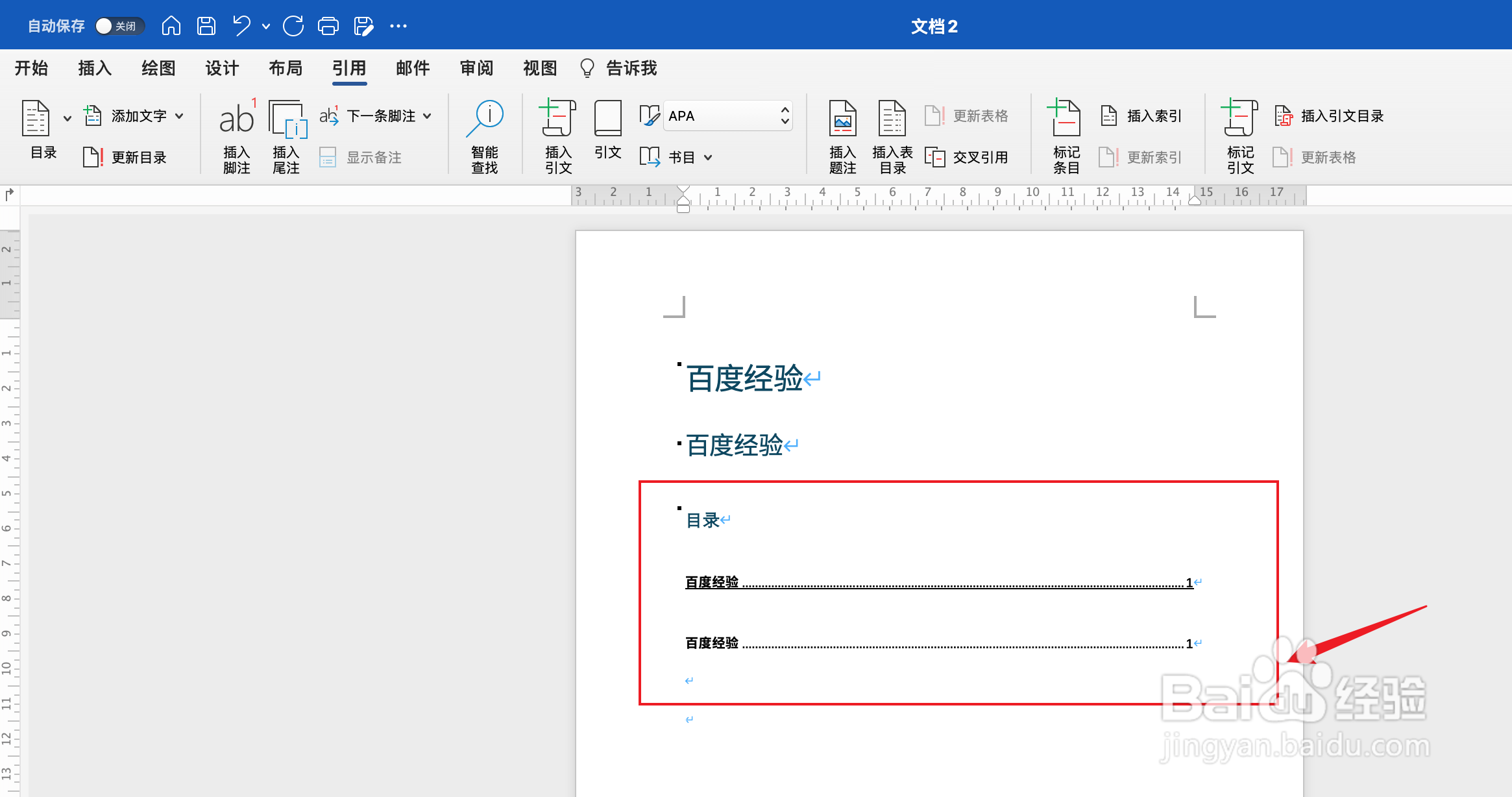Click 插入引文目录 table of authorities
This screenshot has width=1512, height=797.
pos(1328,116)
